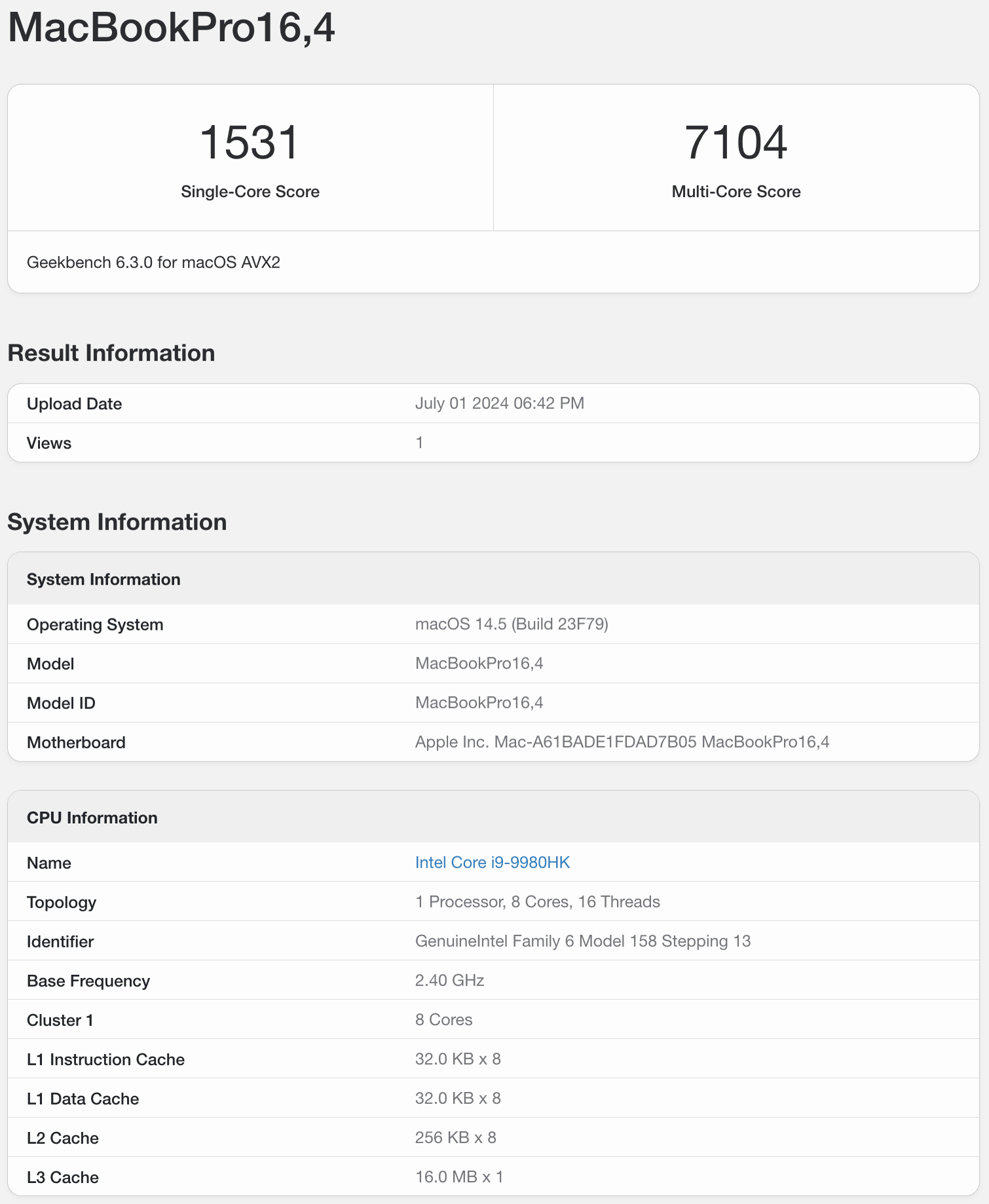Click the Identifier label
The height and width of the screenshot is (1204, 989).
[x=60, y=941]
